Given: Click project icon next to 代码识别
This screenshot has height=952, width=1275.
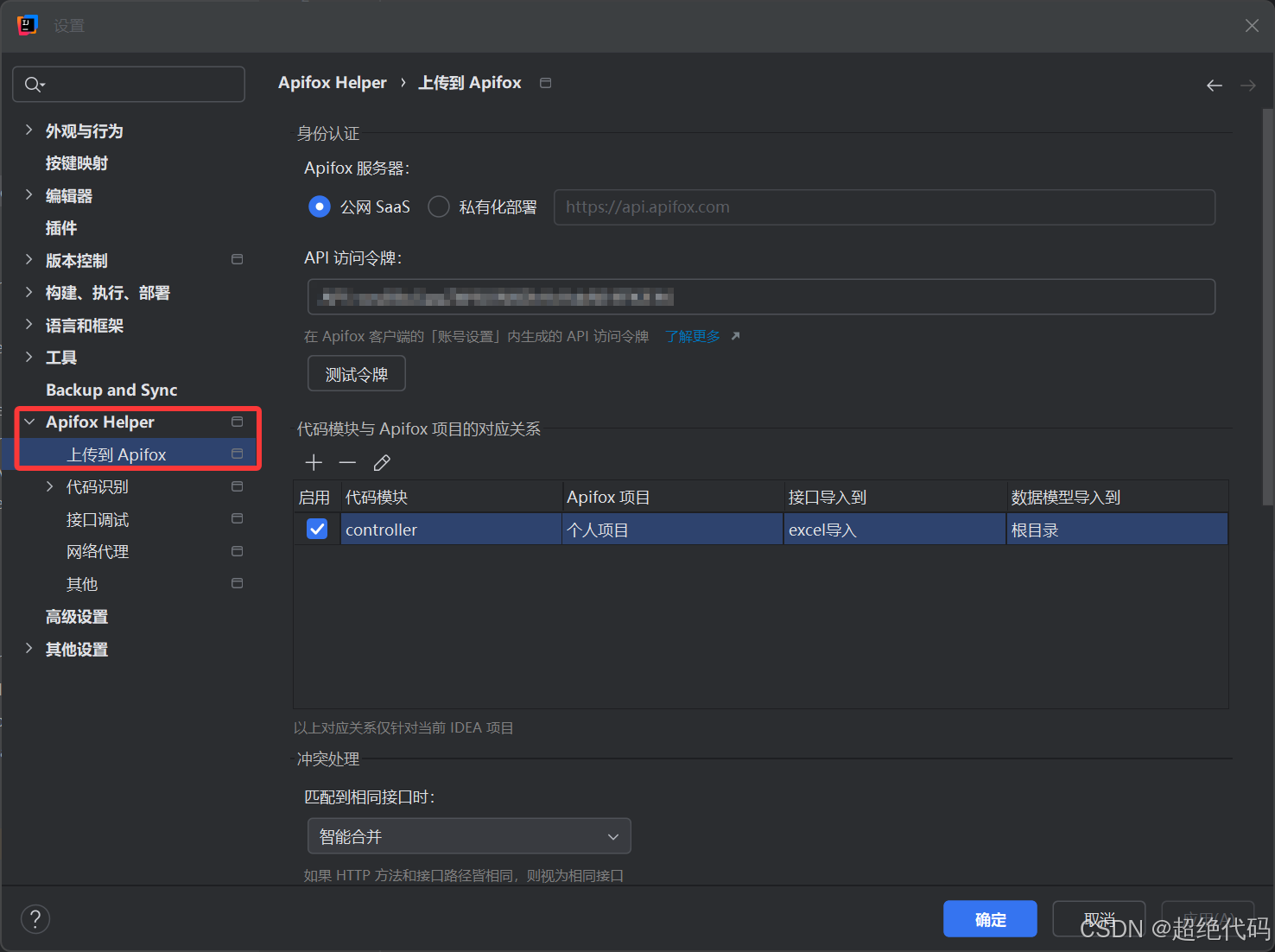Looking at the screenshot, I should click(238, 486).
